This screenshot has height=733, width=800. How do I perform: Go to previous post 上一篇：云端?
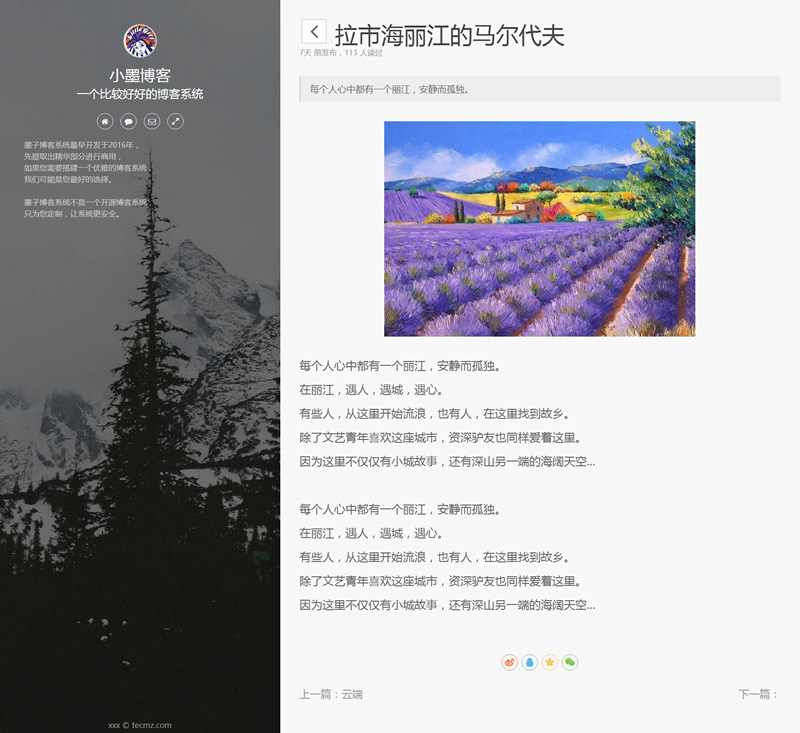331,694
